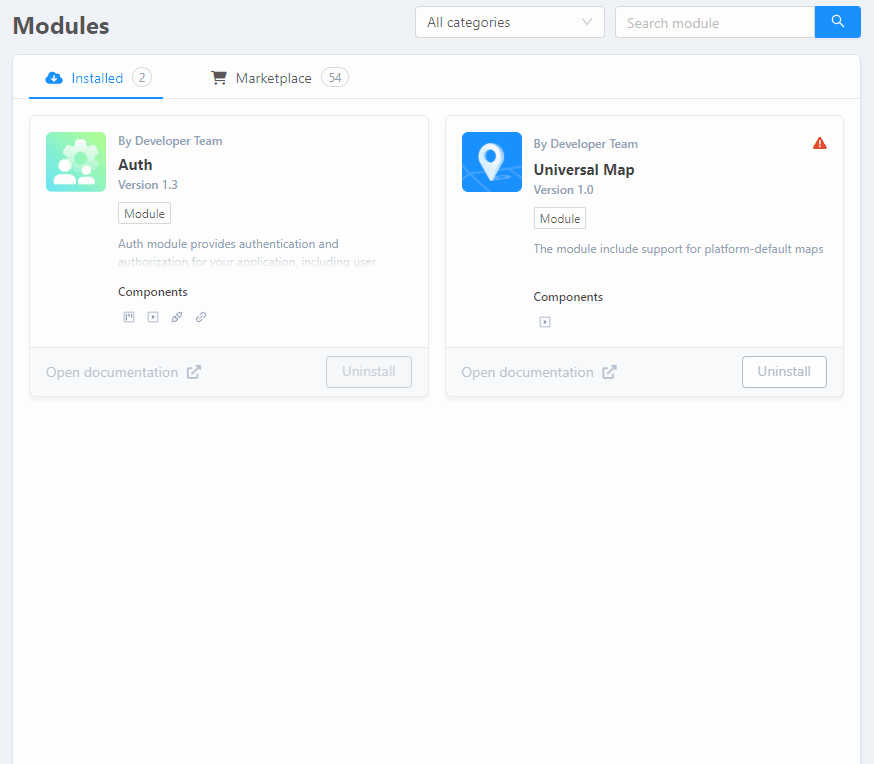
Task: Click the plug connector component icon under Auth
Action: [177, 317]
